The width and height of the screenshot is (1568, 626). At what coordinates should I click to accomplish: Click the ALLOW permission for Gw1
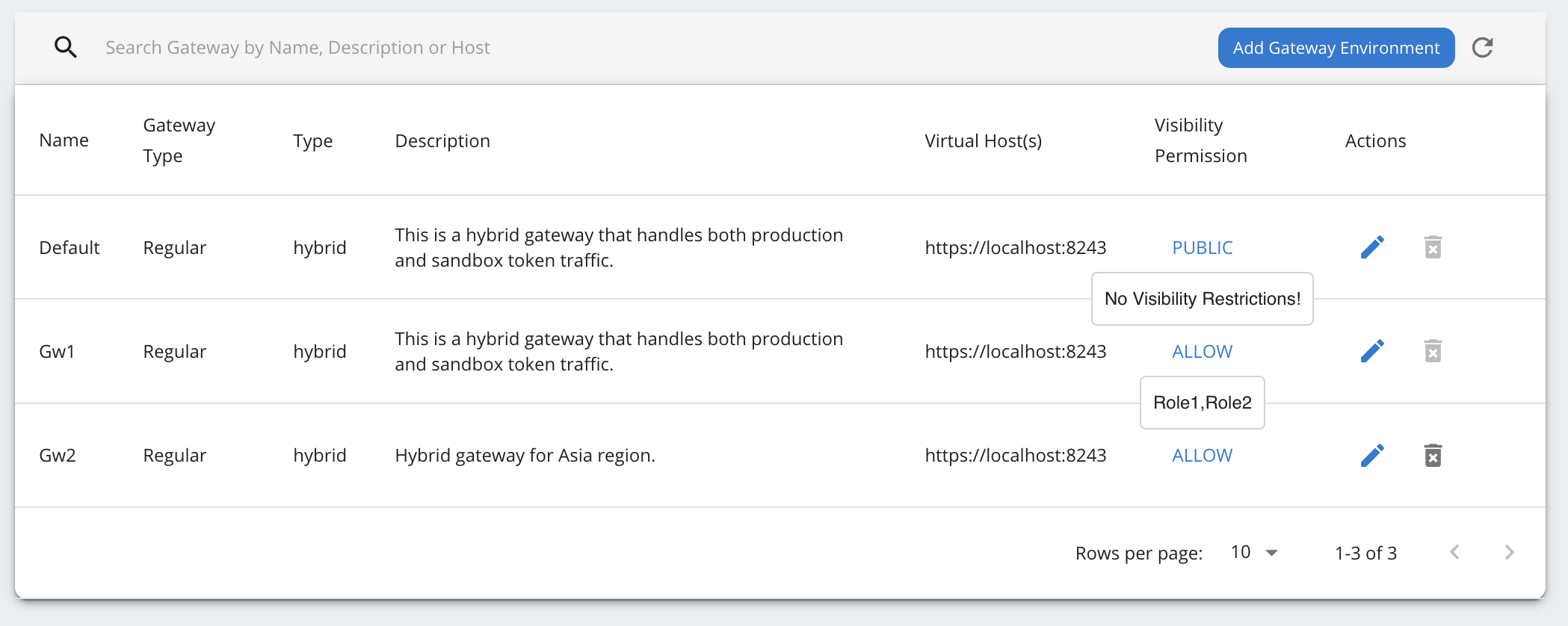(1202, 352)
